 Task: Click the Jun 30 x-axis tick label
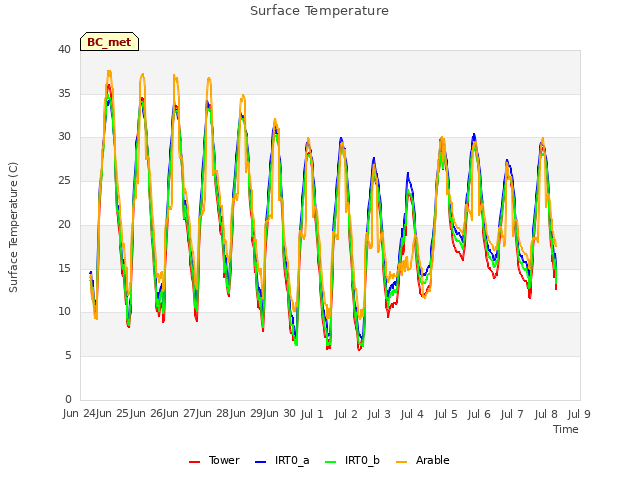pos(279,413)
